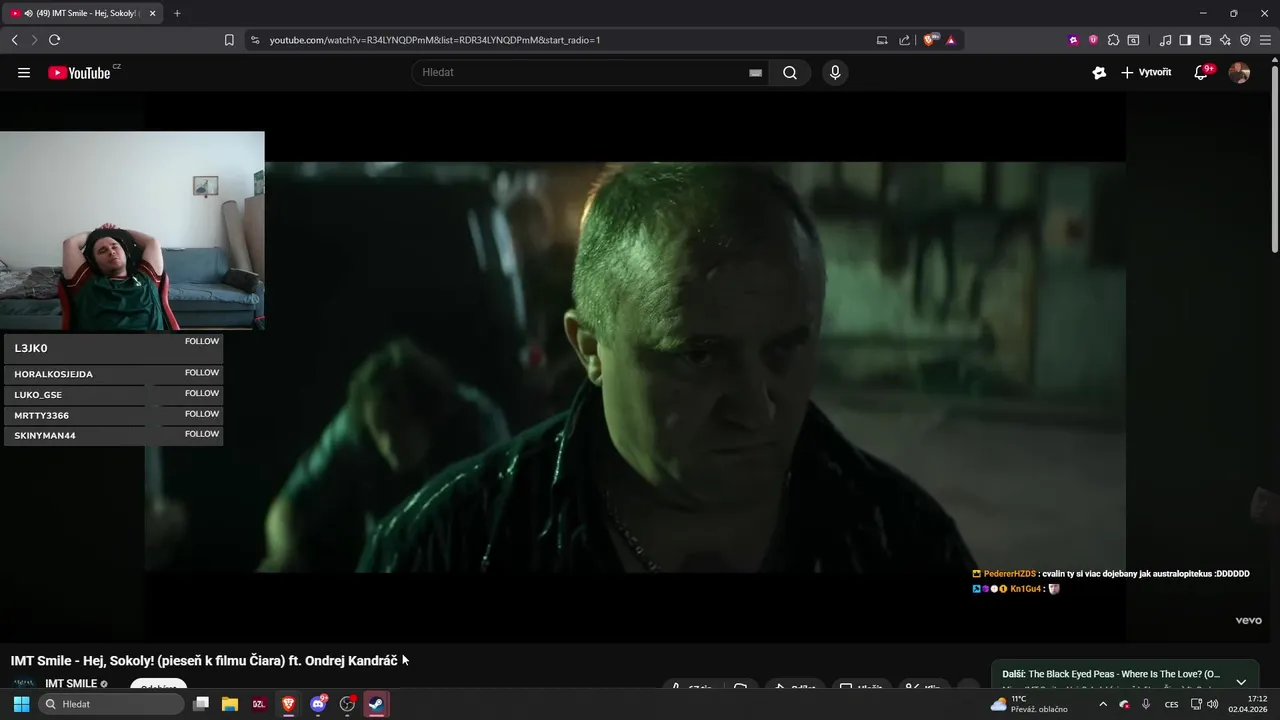Click the taskbar Hledat search box
Image resolution: width=1280 pixels, height=720 pixels.
pyautogui.click(x=112, y=704)
